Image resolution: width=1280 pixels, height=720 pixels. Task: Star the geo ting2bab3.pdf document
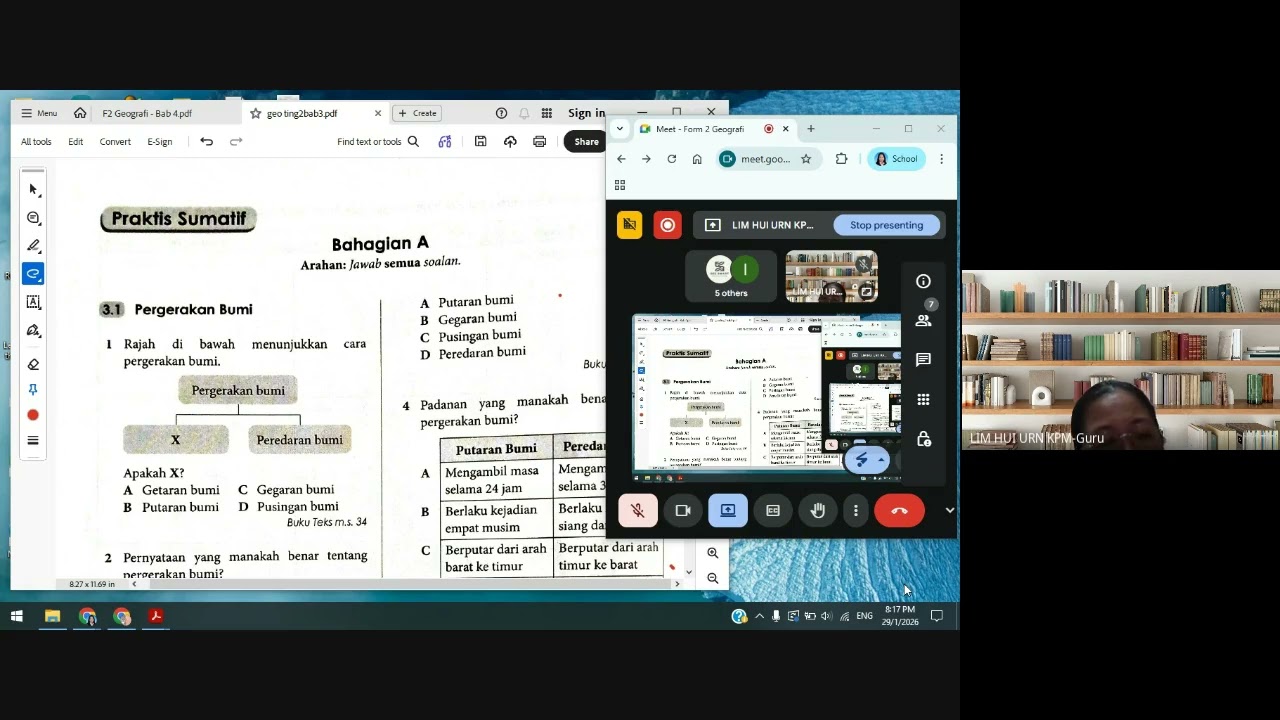pos(256,113)
